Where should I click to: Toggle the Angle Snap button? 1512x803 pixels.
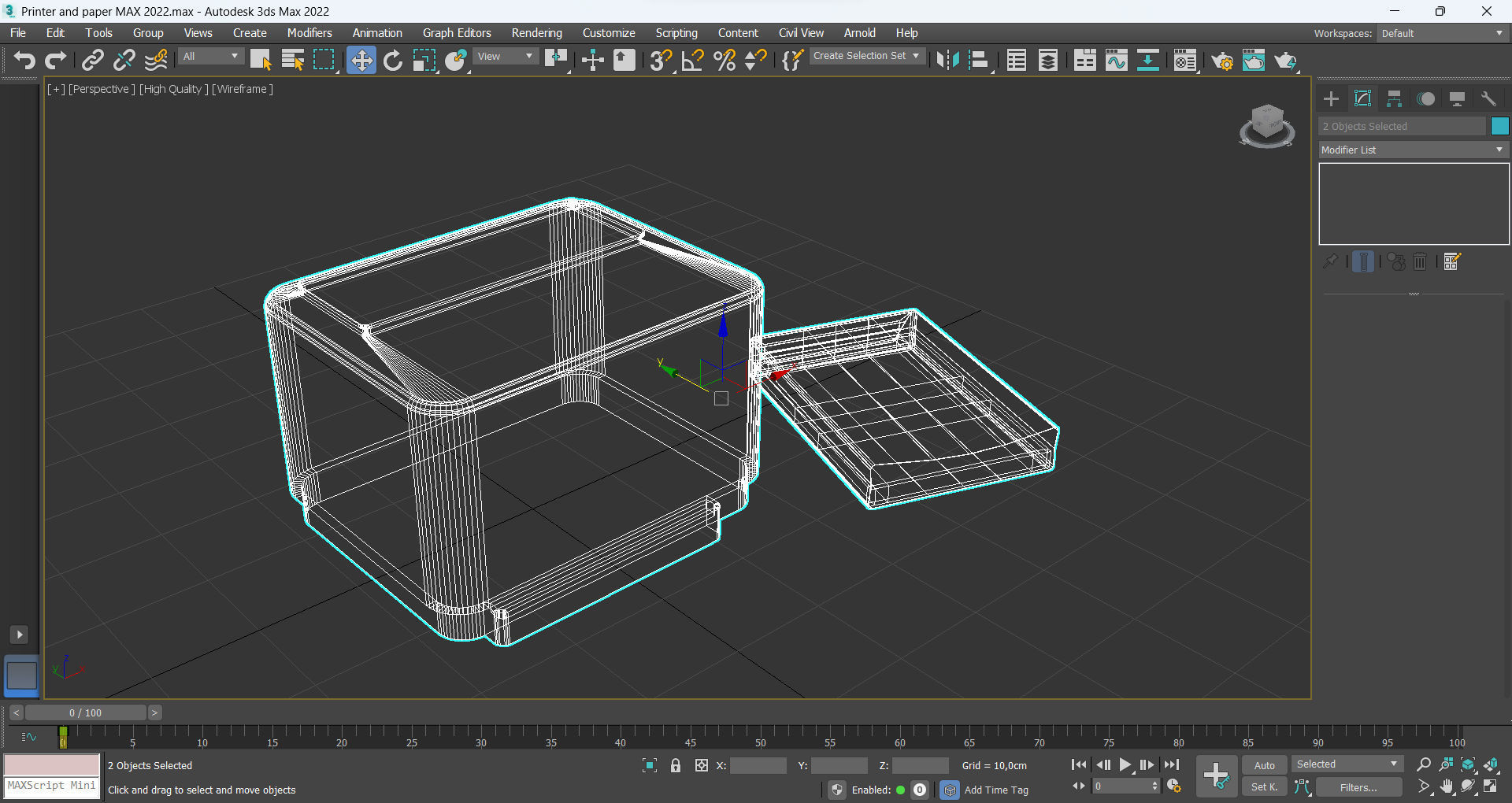click(x=692, y=61)
